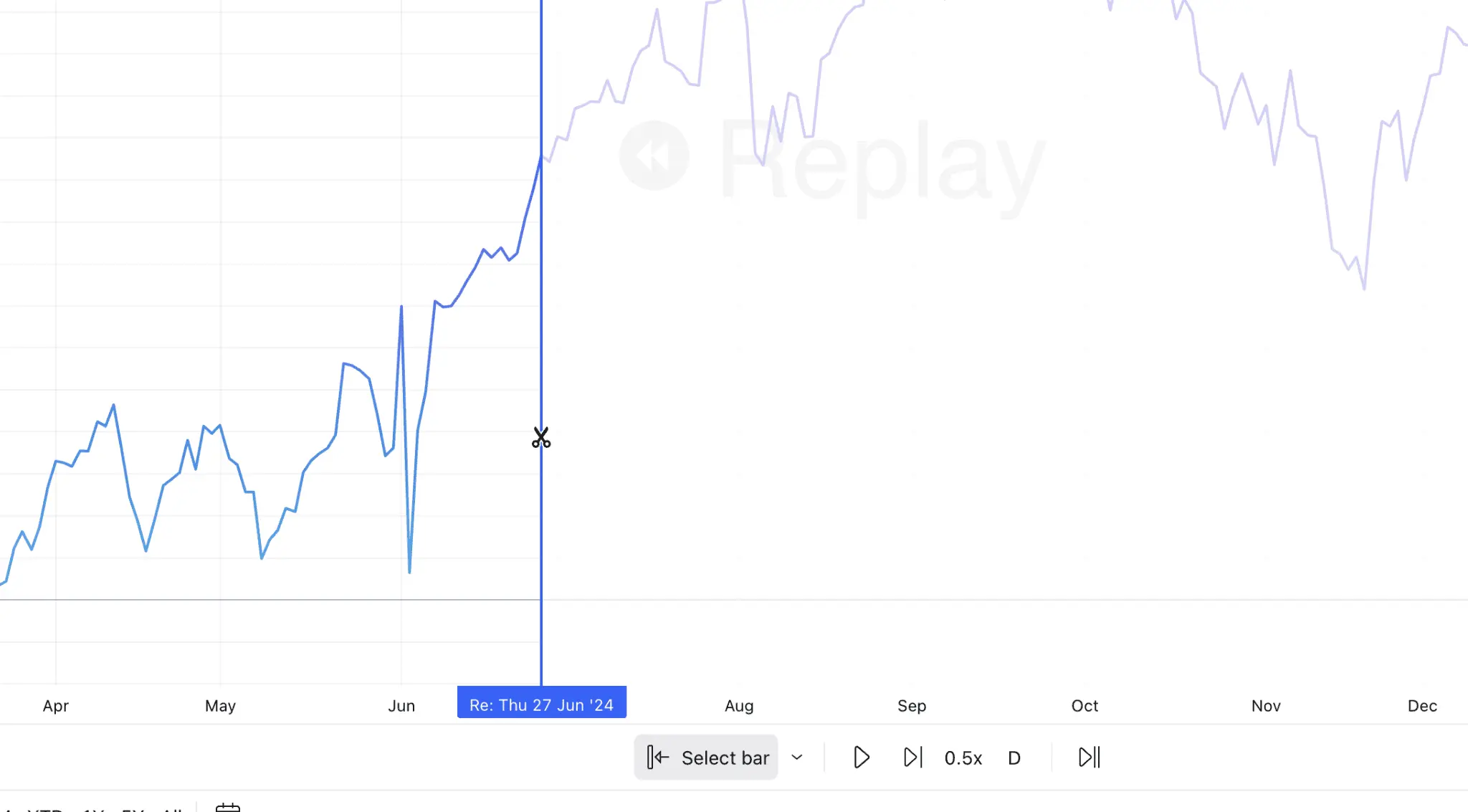Click the scissors cut point on chart
Viewport: 1468px width, 812px height.
pyautogui.click(x=541, y=438)
